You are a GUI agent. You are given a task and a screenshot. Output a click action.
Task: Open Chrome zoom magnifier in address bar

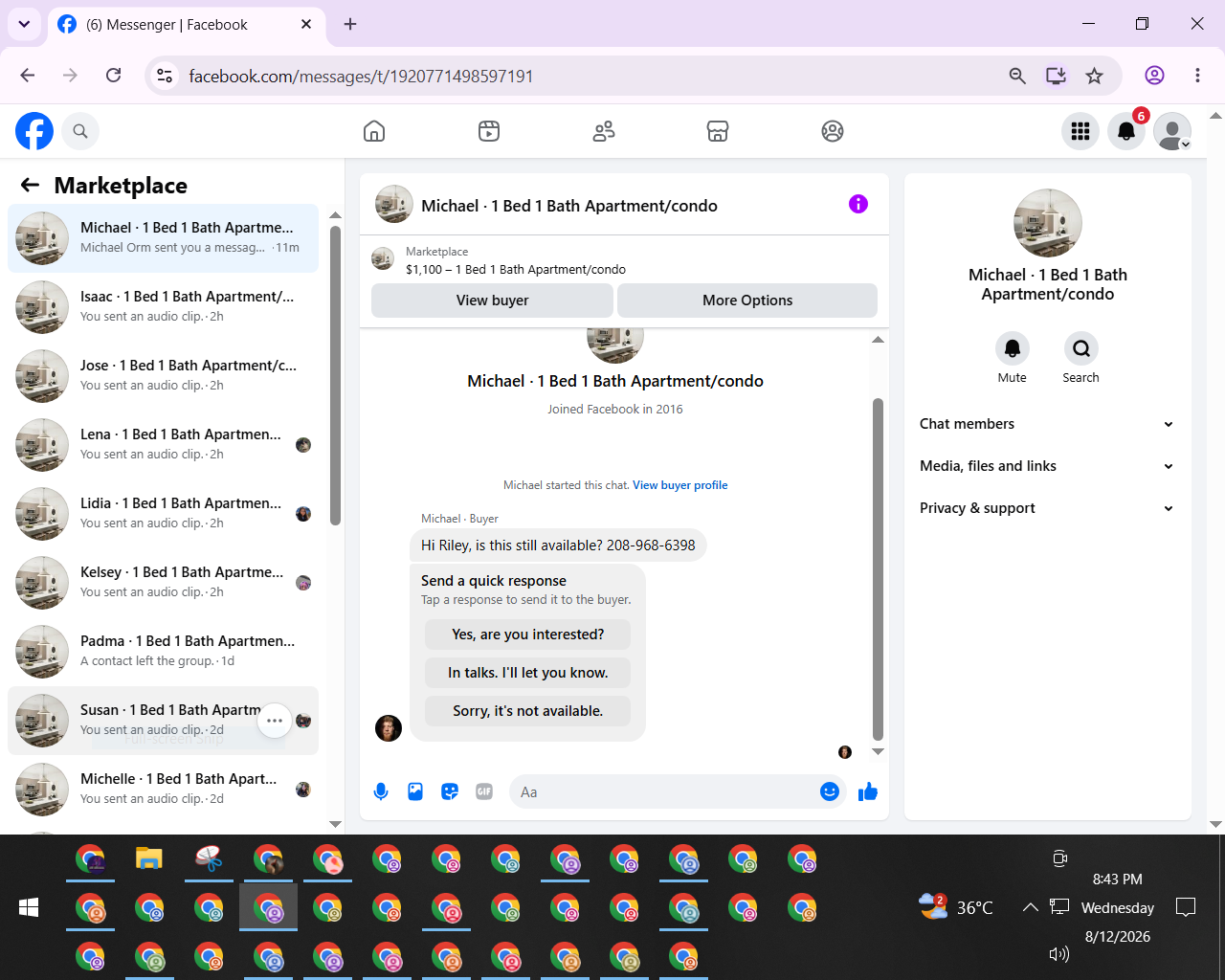pyautogui.click(x=1017, y=76)
